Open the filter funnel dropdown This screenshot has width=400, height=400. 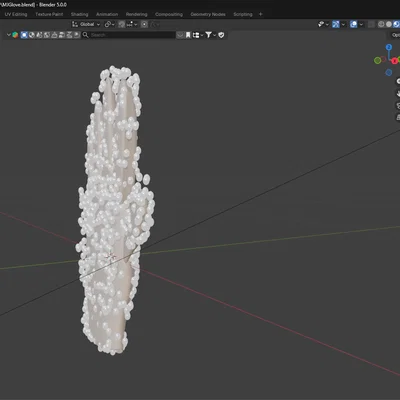(210, 35)
